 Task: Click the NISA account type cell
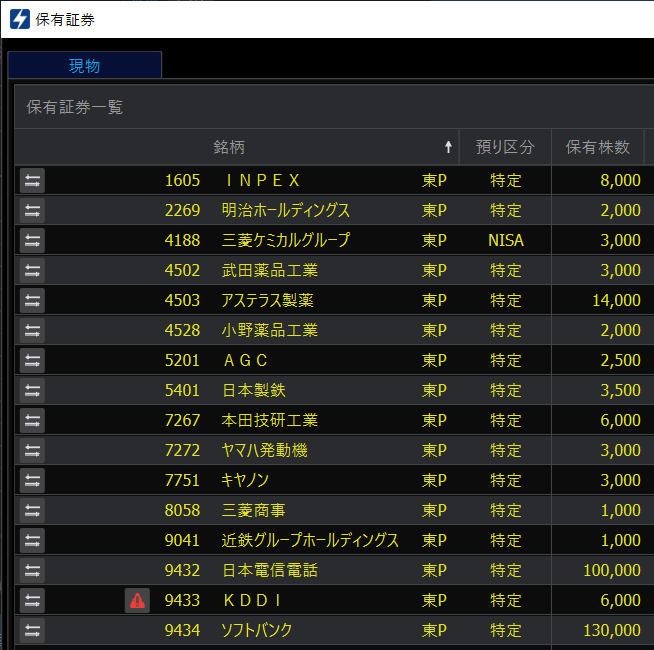[x=506, y=241]
